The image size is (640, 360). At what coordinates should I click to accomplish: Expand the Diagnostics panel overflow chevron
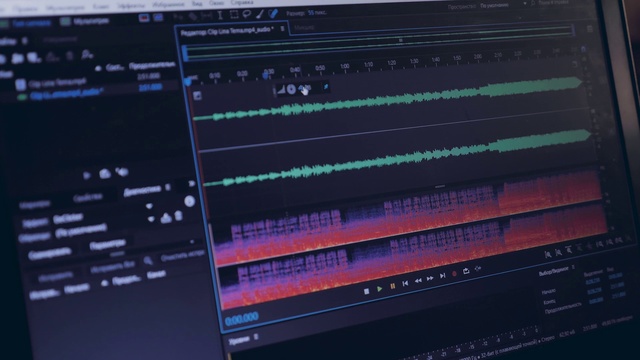click(x=191, y=184)
